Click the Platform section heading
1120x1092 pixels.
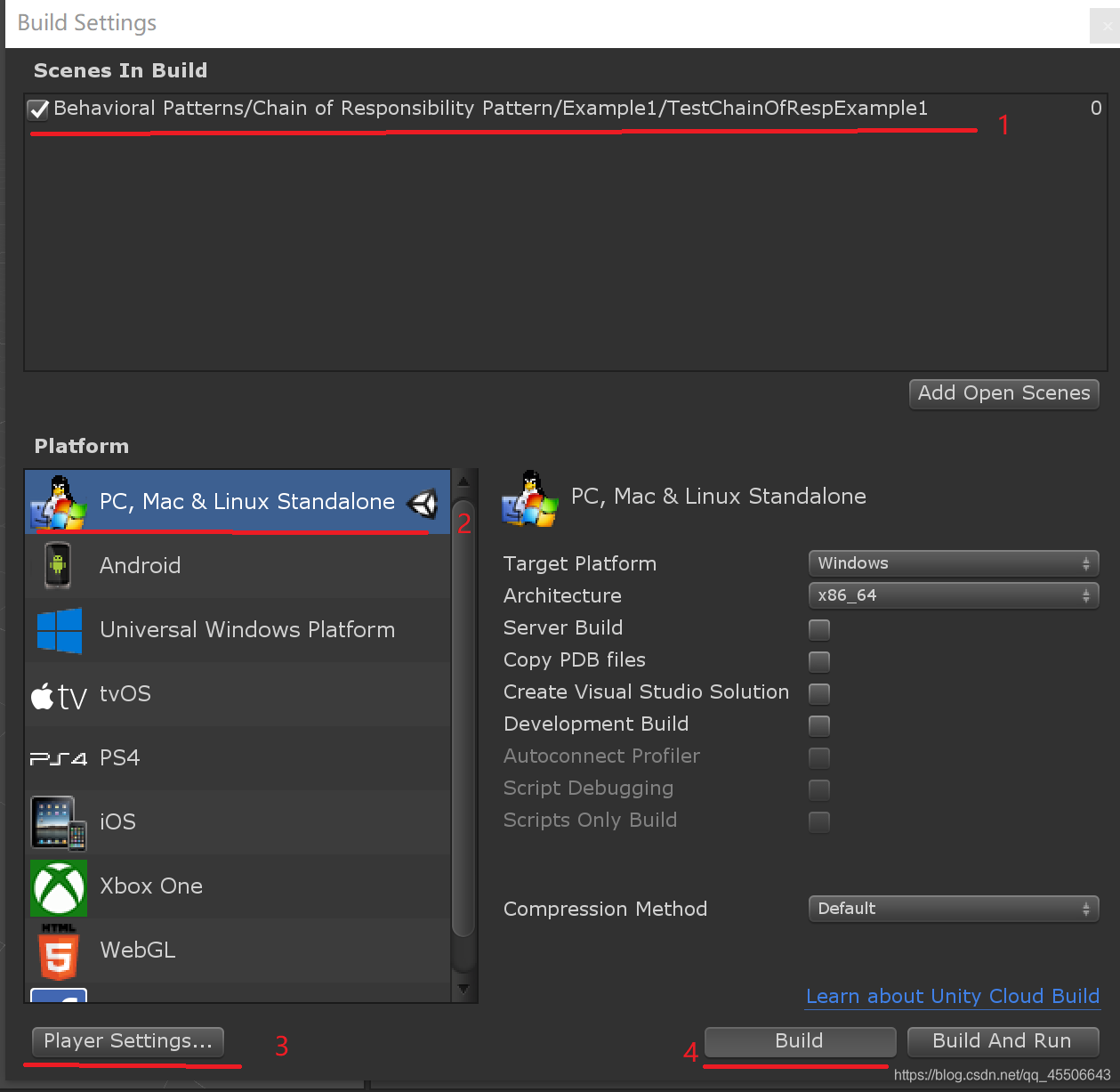[82, 447]
